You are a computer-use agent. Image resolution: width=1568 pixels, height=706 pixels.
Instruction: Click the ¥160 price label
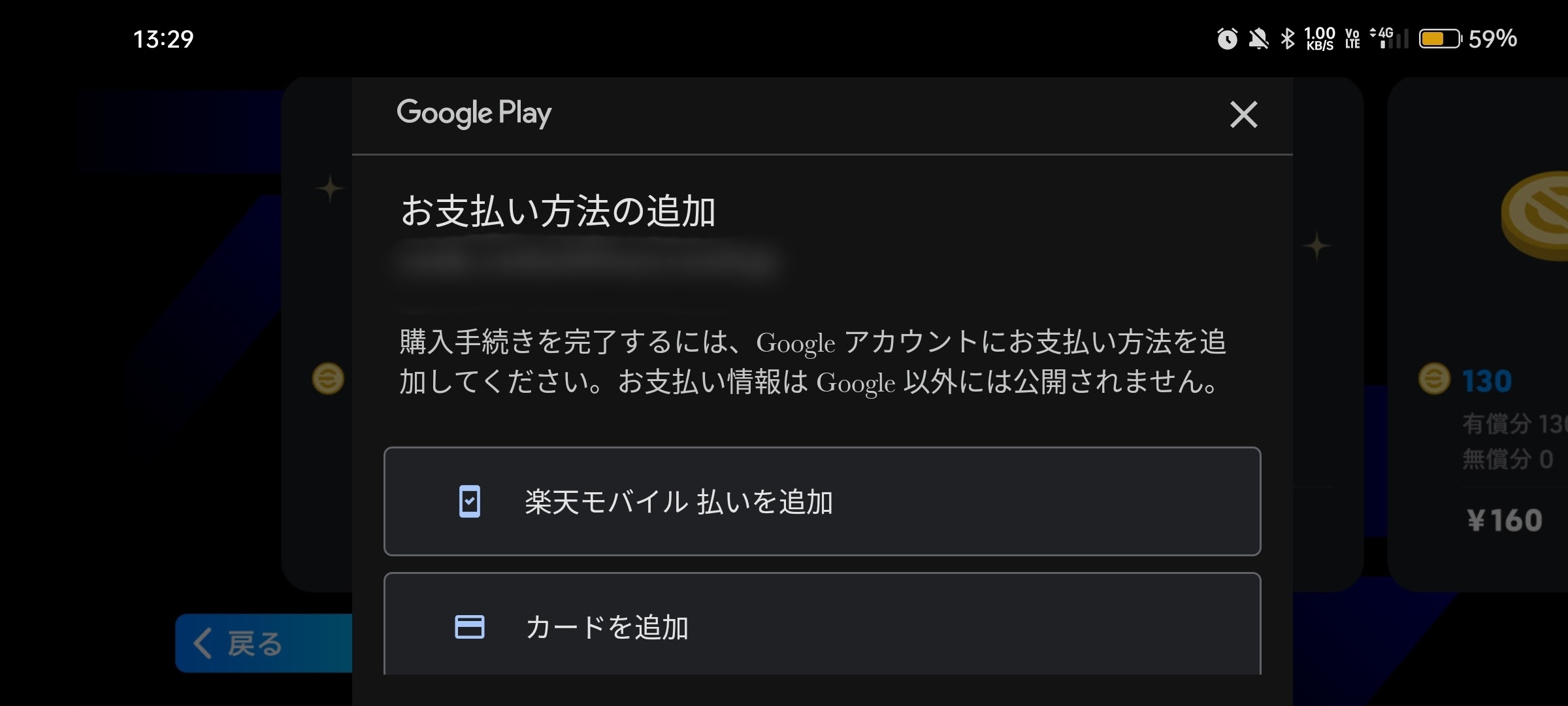(x=1506, y=520)
